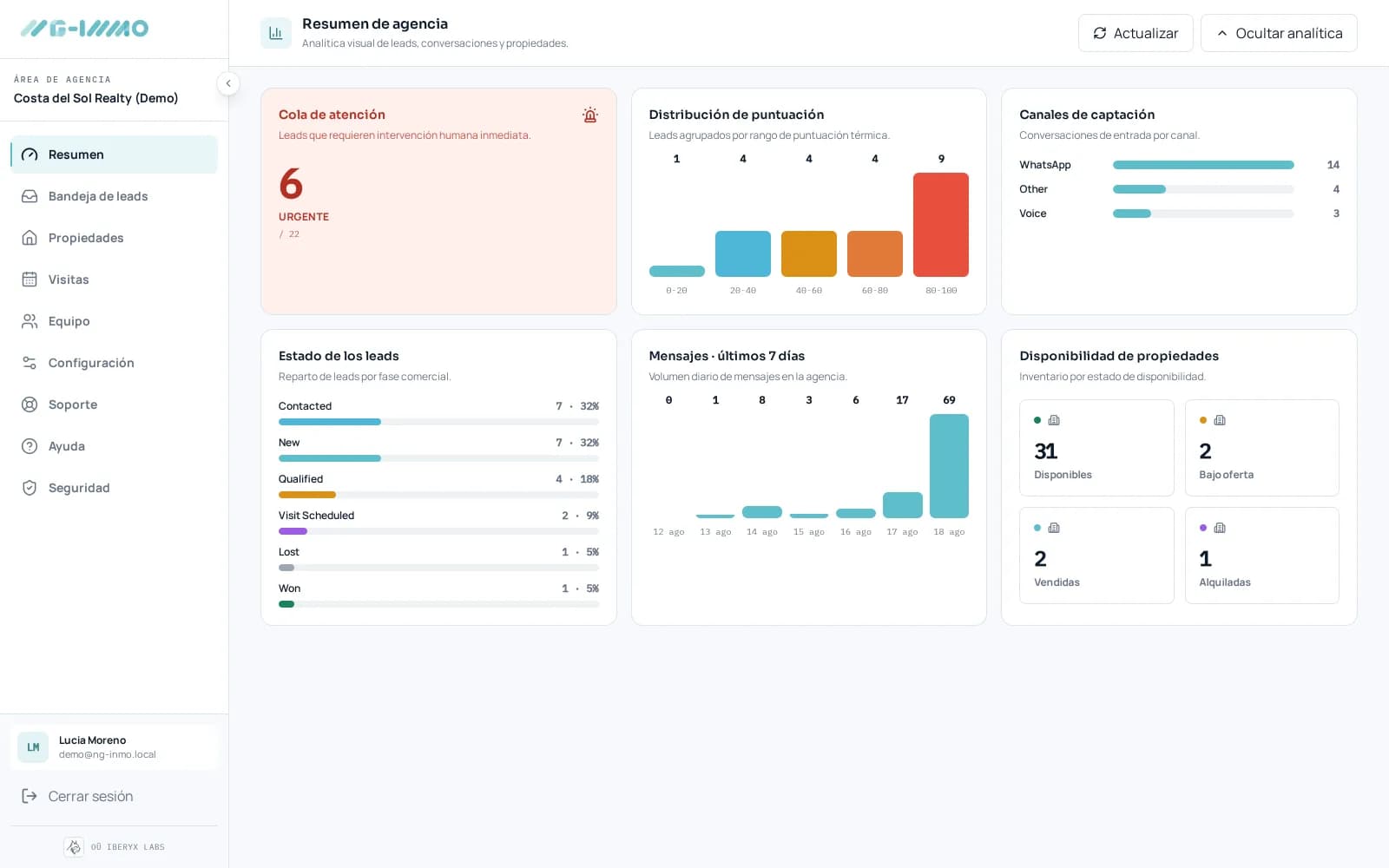Click the Other channel progress bar
The height and width of the screenshot is (868, 1389).
click(x=1203, y=189)
